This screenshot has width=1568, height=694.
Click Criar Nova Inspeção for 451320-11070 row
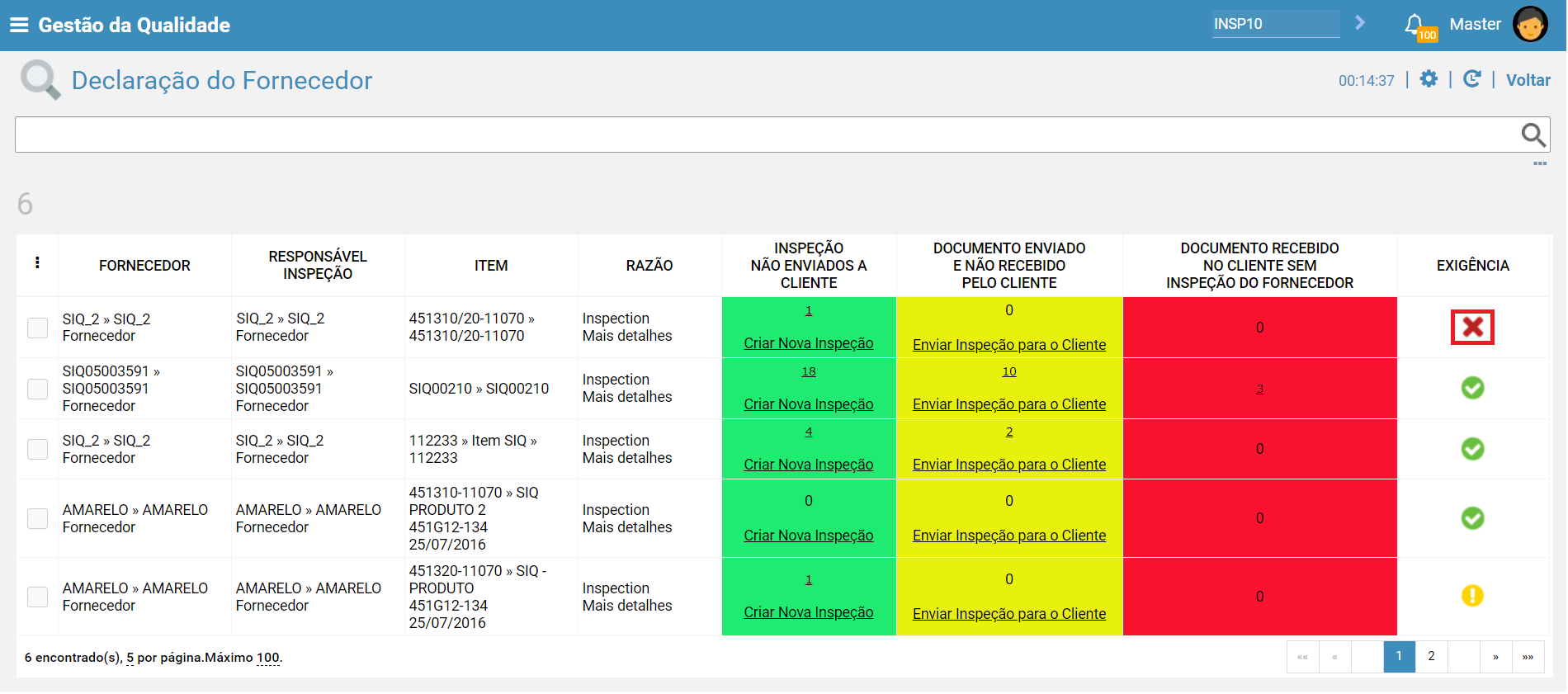(808, 612)
